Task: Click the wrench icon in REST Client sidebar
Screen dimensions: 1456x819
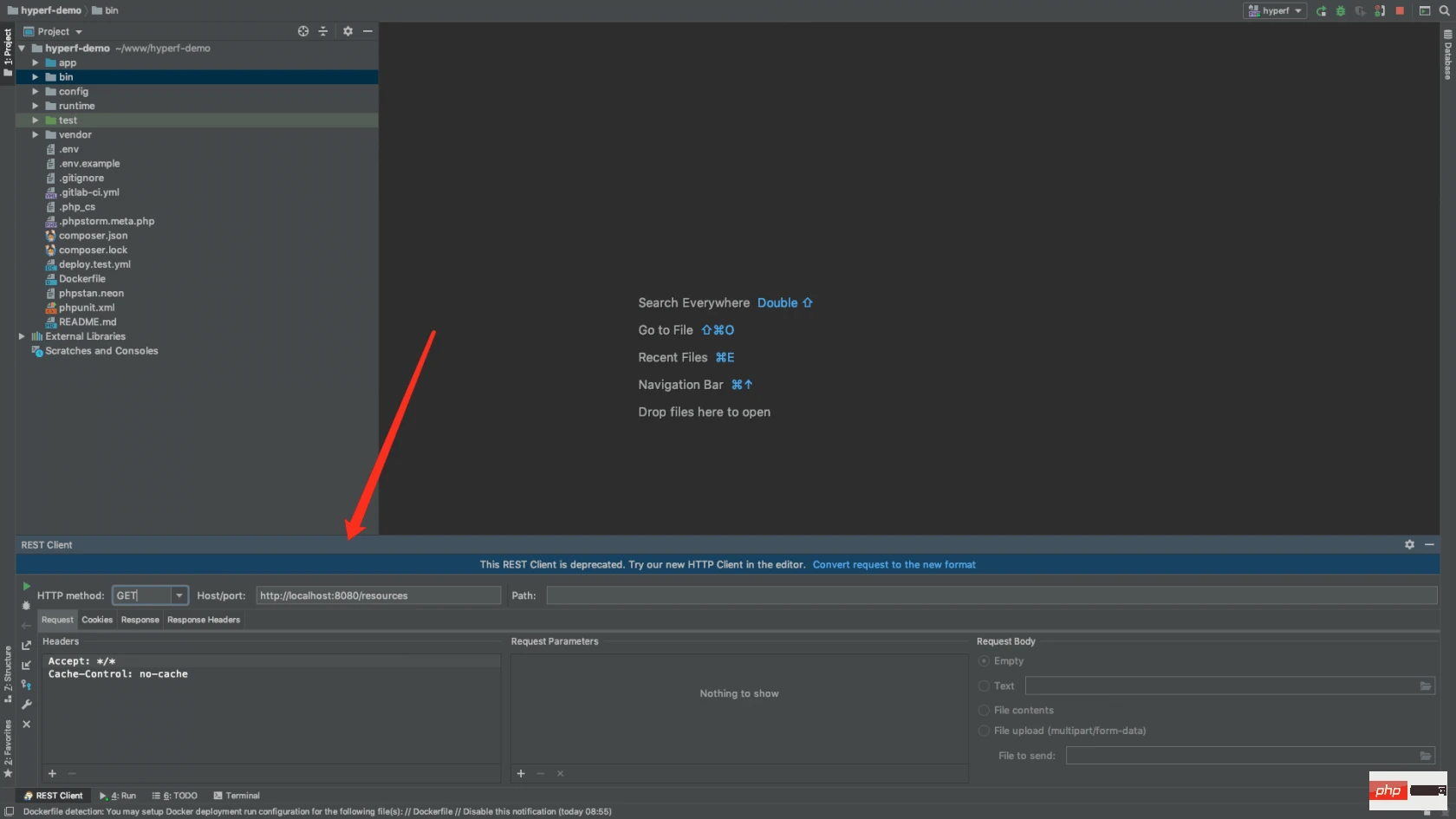Action: 26,705
